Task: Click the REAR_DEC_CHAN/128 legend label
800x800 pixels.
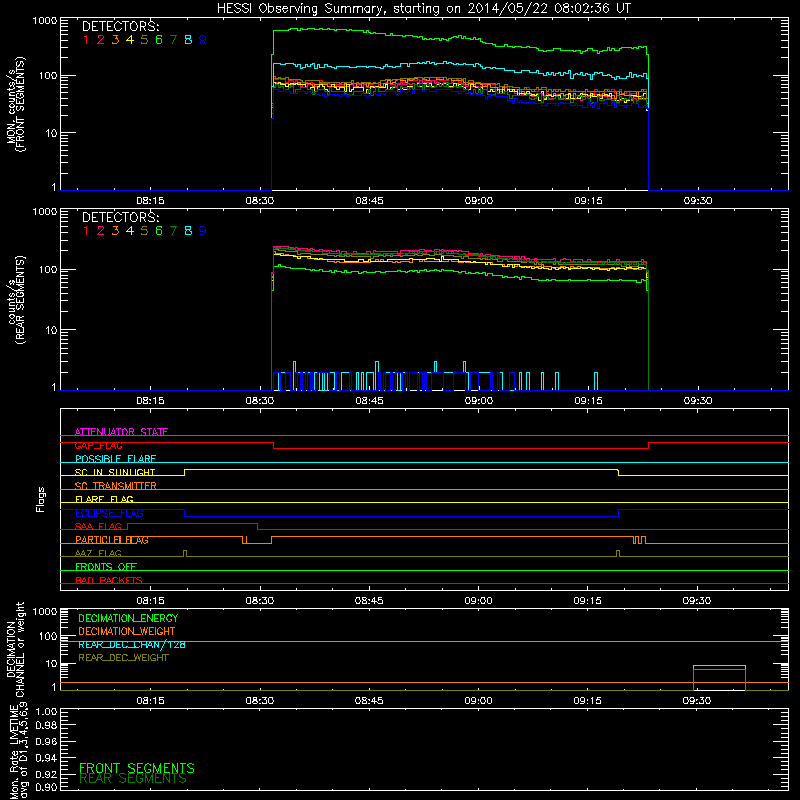Action: coord(132,645)
